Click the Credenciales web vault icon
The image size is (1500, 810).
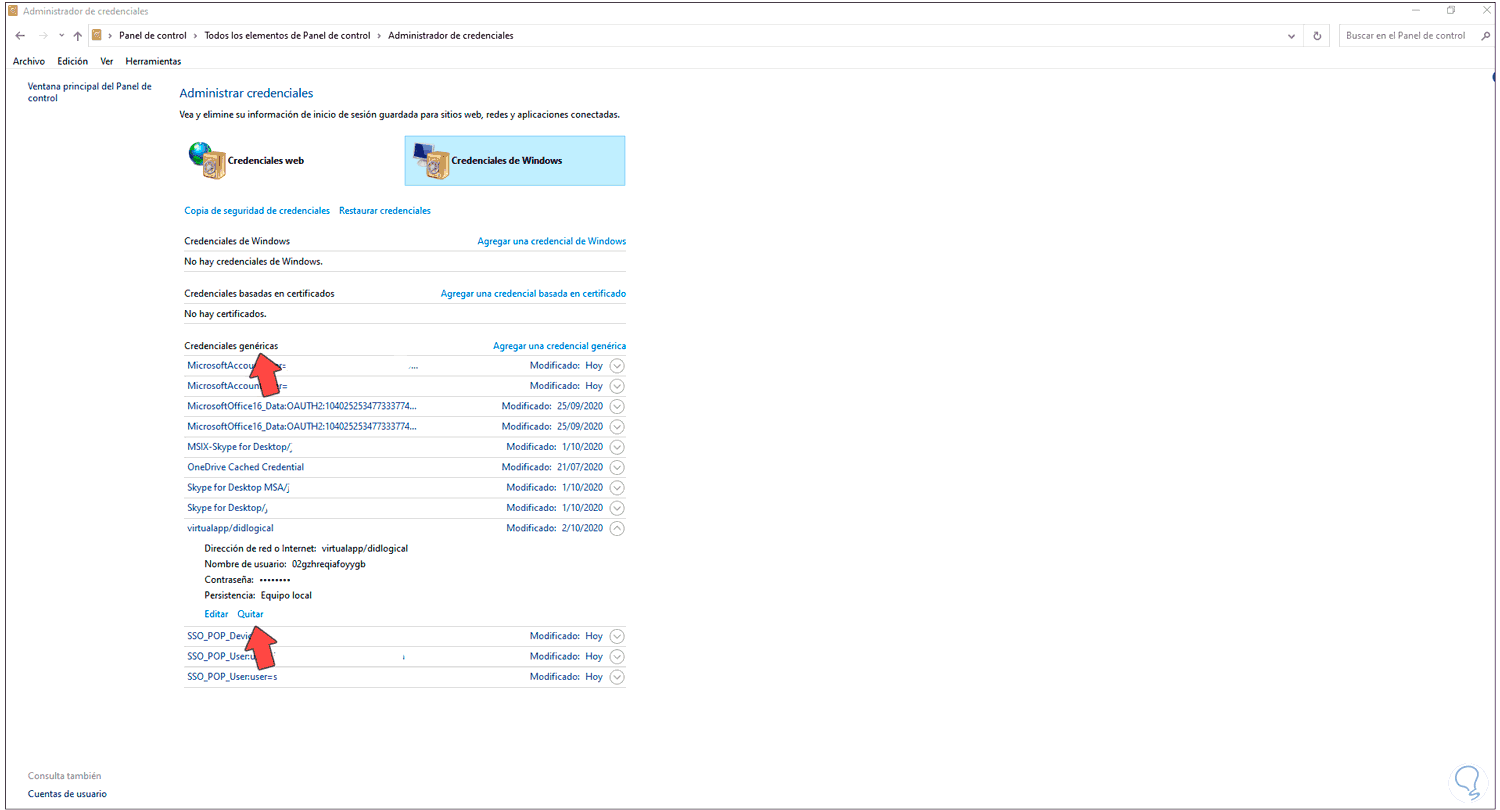209,160
